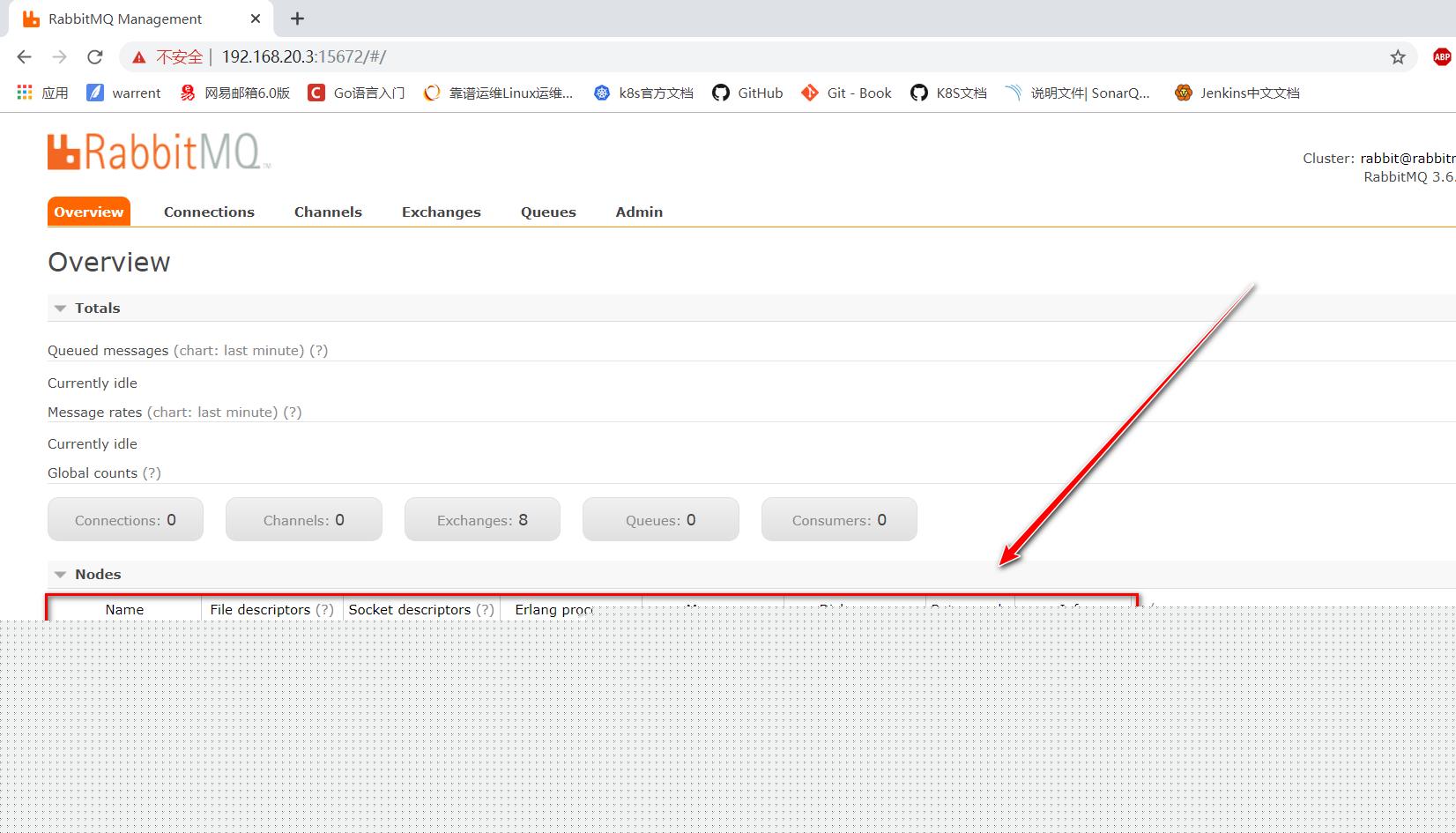1456x833 pixels.
Task: Change Queued messages chart range (last minute)
Action: tap(239, 350)
